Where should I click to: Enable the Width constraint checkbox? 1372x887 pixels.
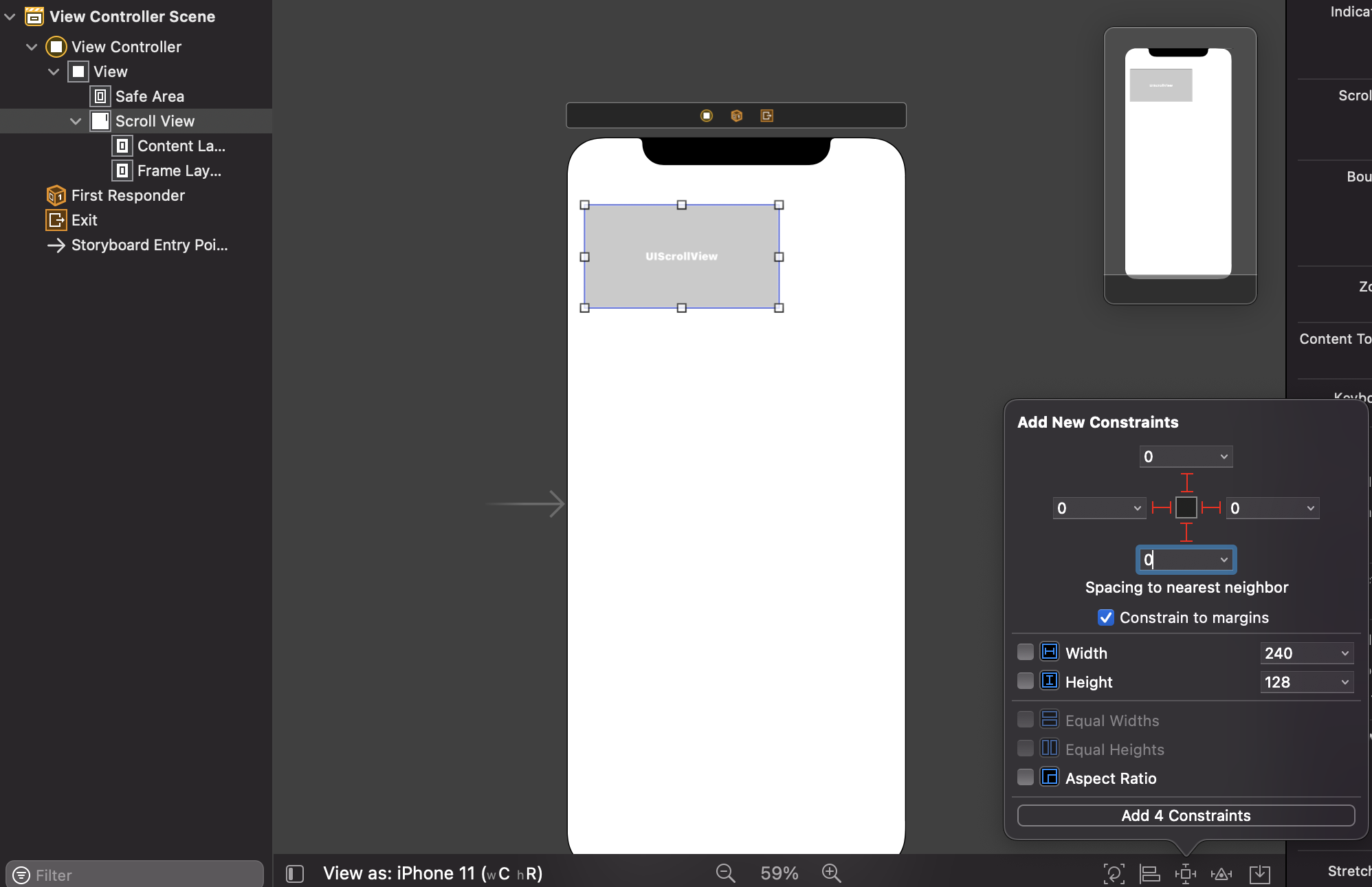[x=1025, y=652]
